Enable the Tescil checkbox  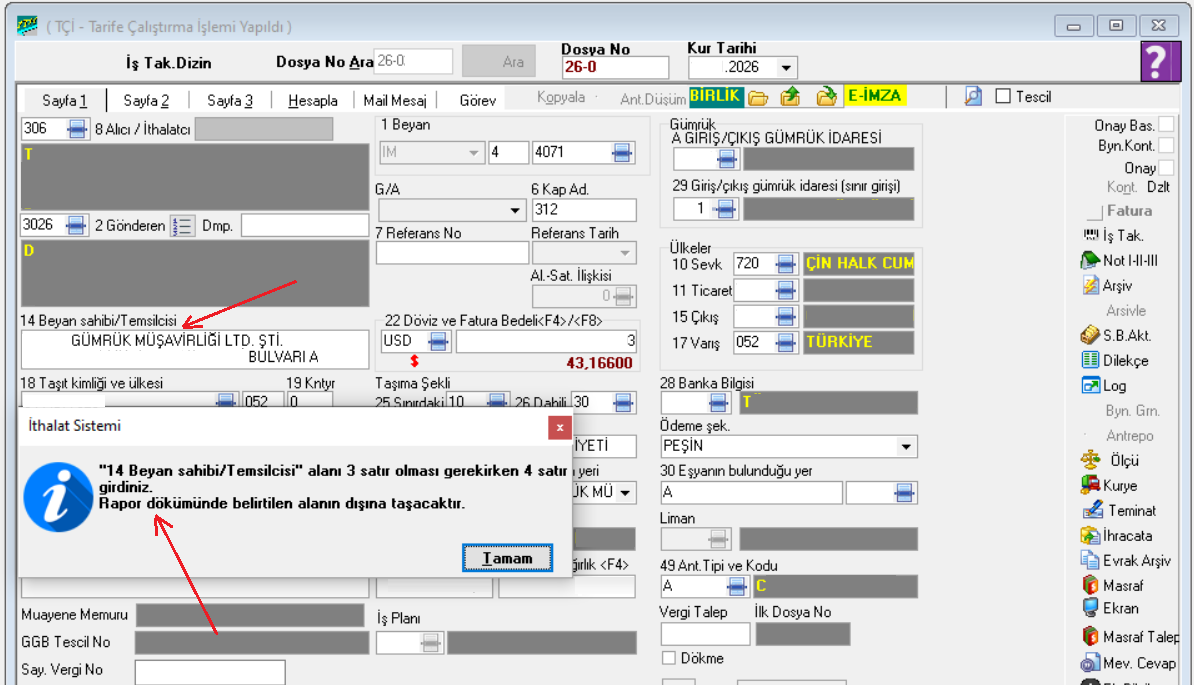click(1003, 97)
